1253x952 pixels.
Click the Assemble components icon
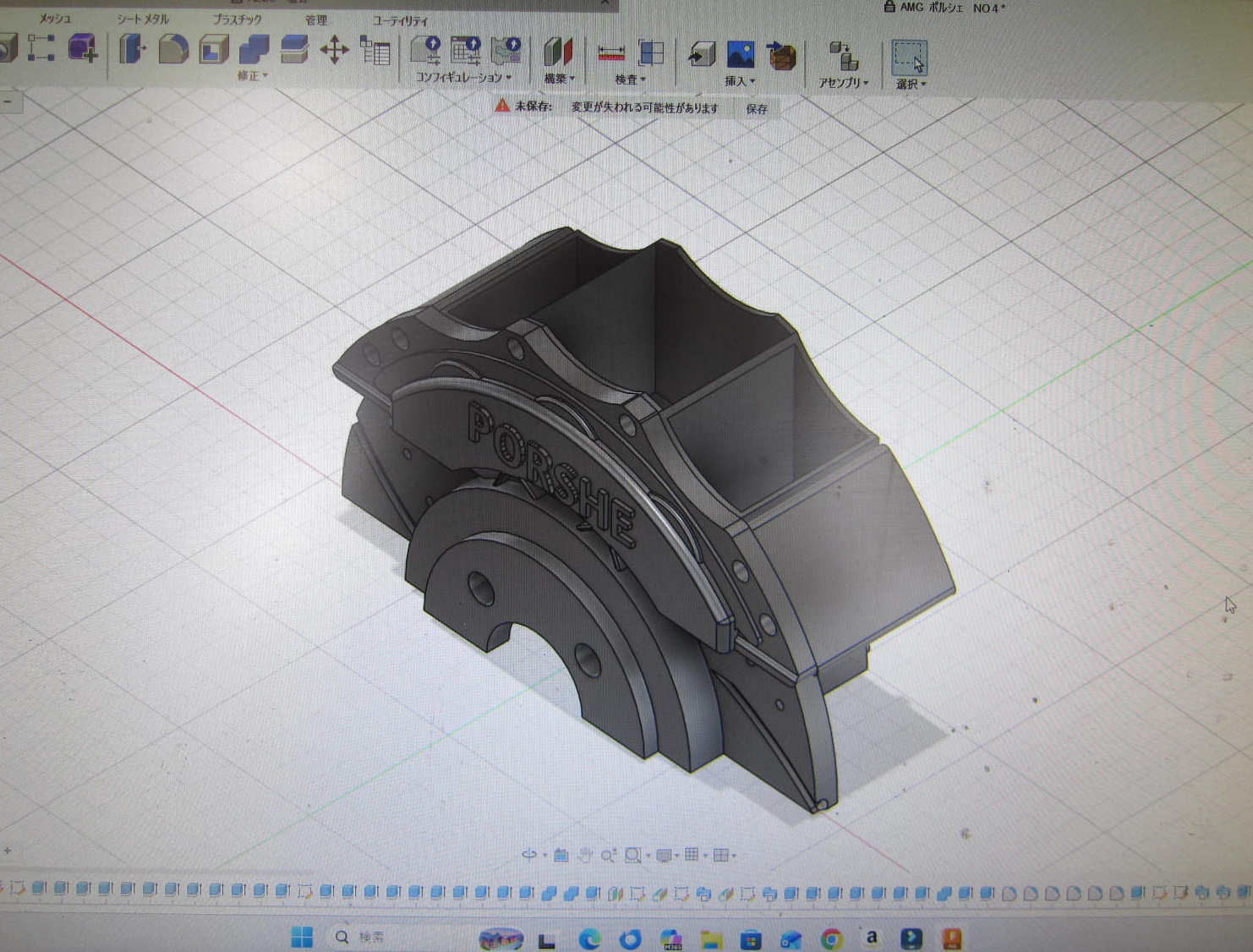[843, 56]
